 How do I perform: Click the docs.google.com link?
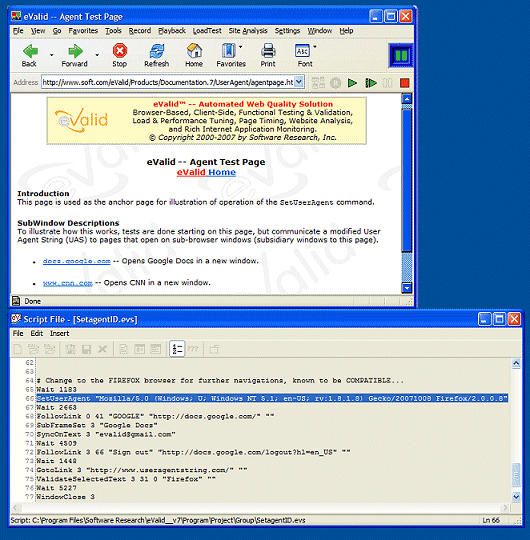point(76,261)
